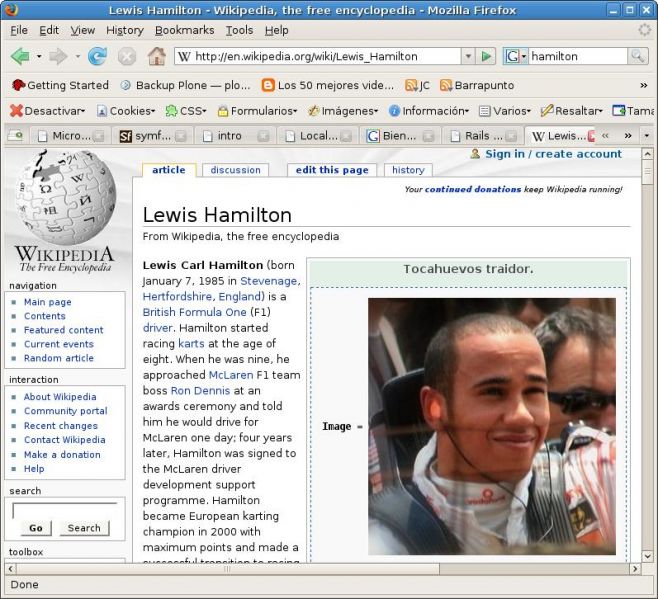Open the Los 50 mejores vide... bookmark

[328, 85]
